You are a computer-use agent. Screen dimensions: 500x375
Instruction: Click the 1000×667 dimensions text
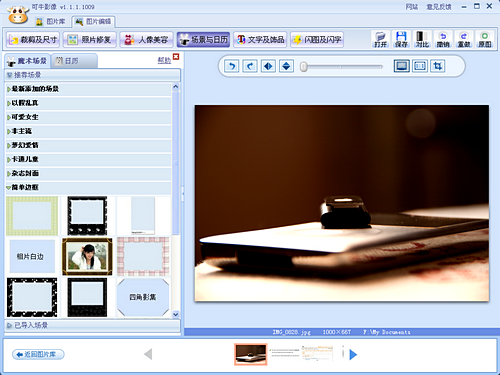coord(337,332)
